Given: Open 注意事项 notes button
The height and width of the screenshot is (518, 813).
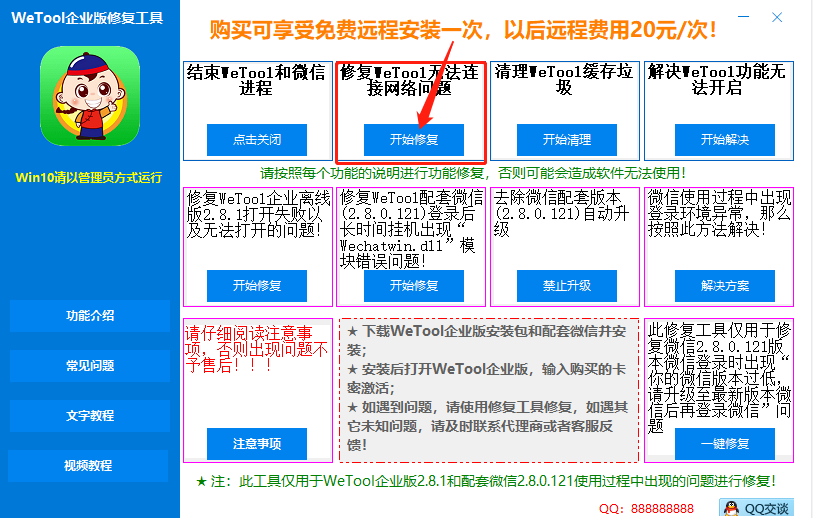Looking at the screenshot, I should (257, 444).
